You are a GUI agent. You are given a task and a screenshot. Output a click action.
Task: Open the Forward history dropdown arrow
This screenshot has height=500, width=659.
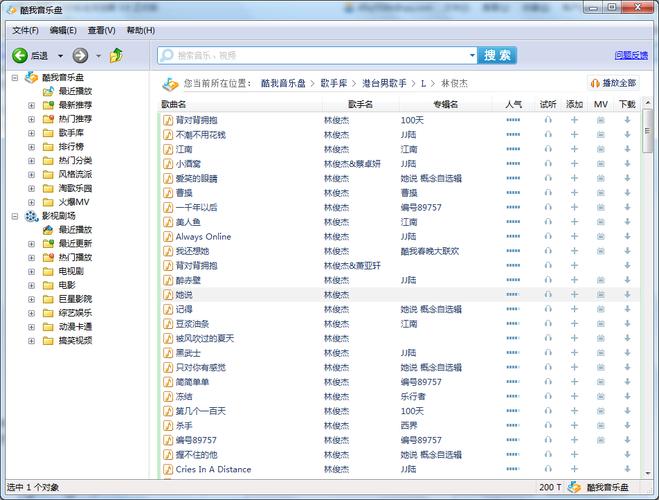coord(98,56)
